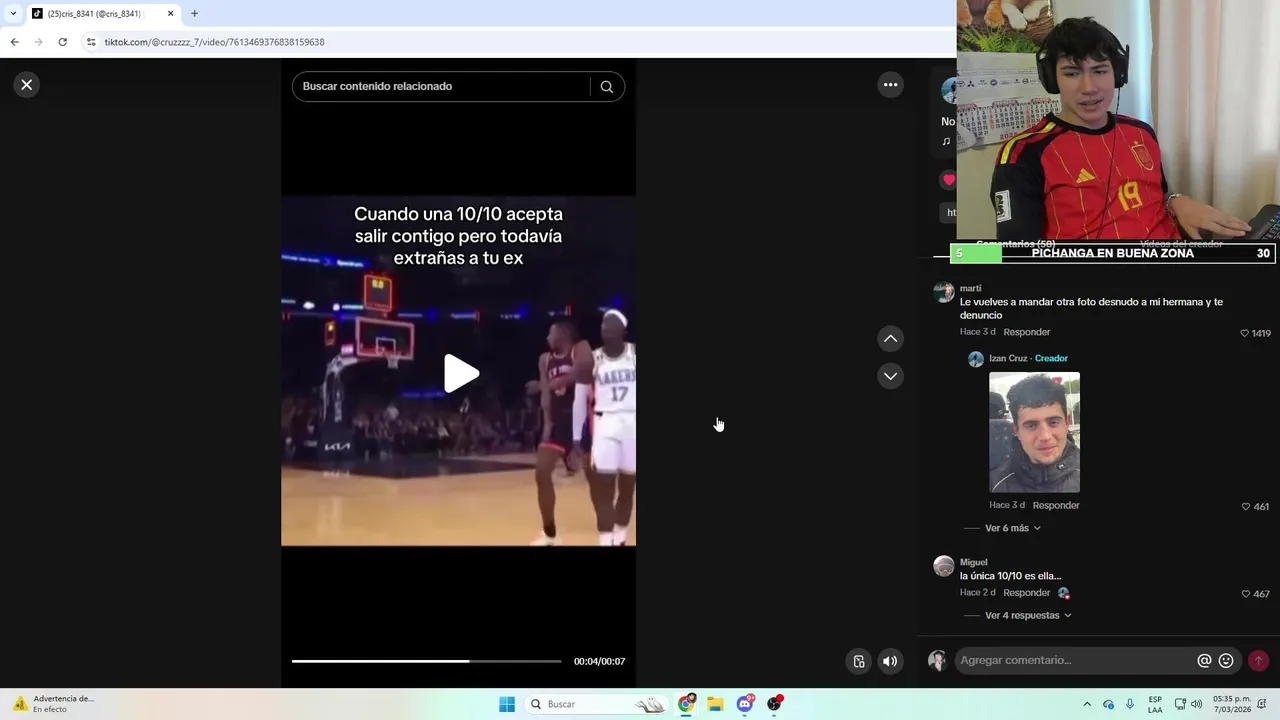Seek on the video progress bar
The image size is (1280, 720).
tap(426, 661)
